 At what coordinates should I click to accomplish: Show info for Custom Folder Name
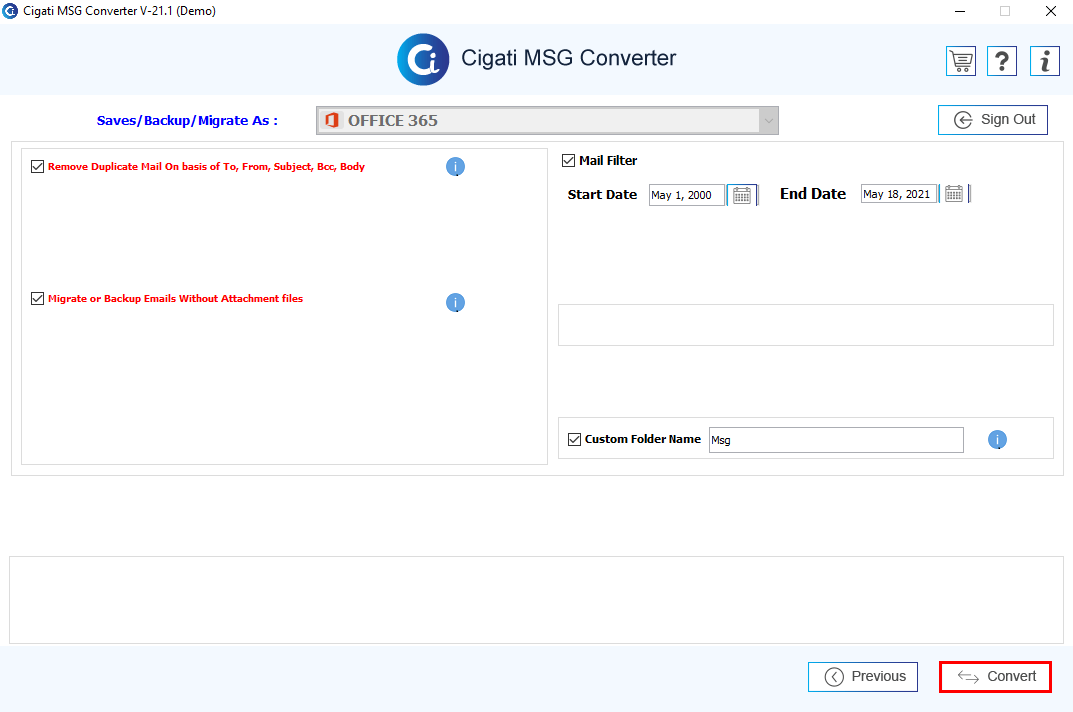(x=997, y=440)
